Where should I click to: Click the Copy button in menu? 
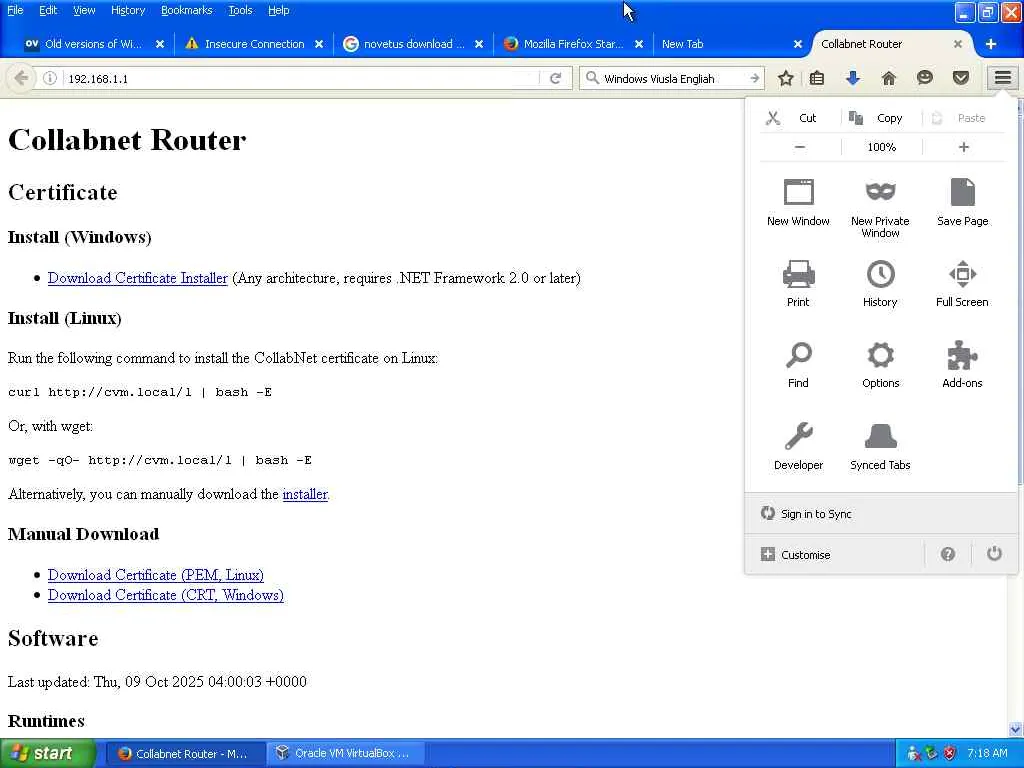[x=875, y=118]
